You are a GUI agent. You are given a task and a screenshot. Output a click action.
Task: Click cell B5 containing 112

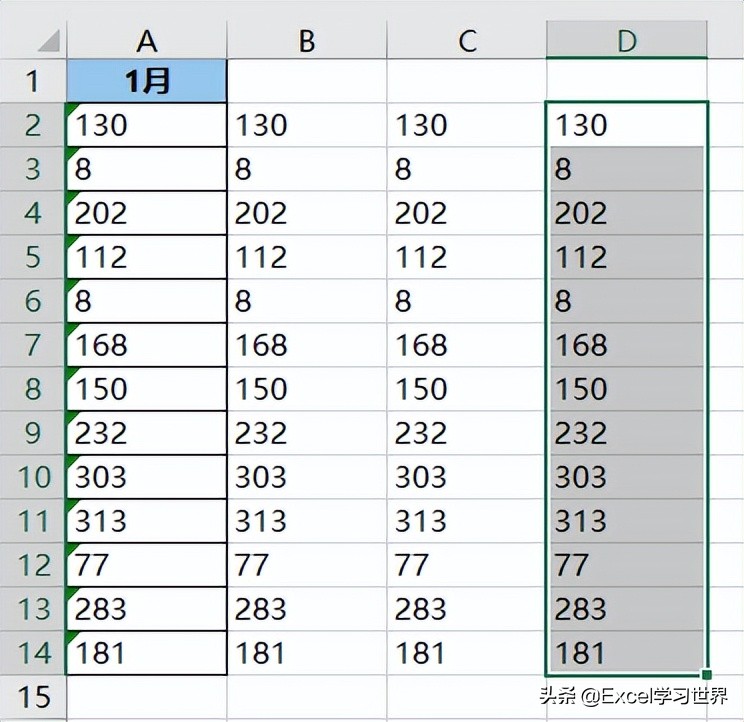[307, 257]
